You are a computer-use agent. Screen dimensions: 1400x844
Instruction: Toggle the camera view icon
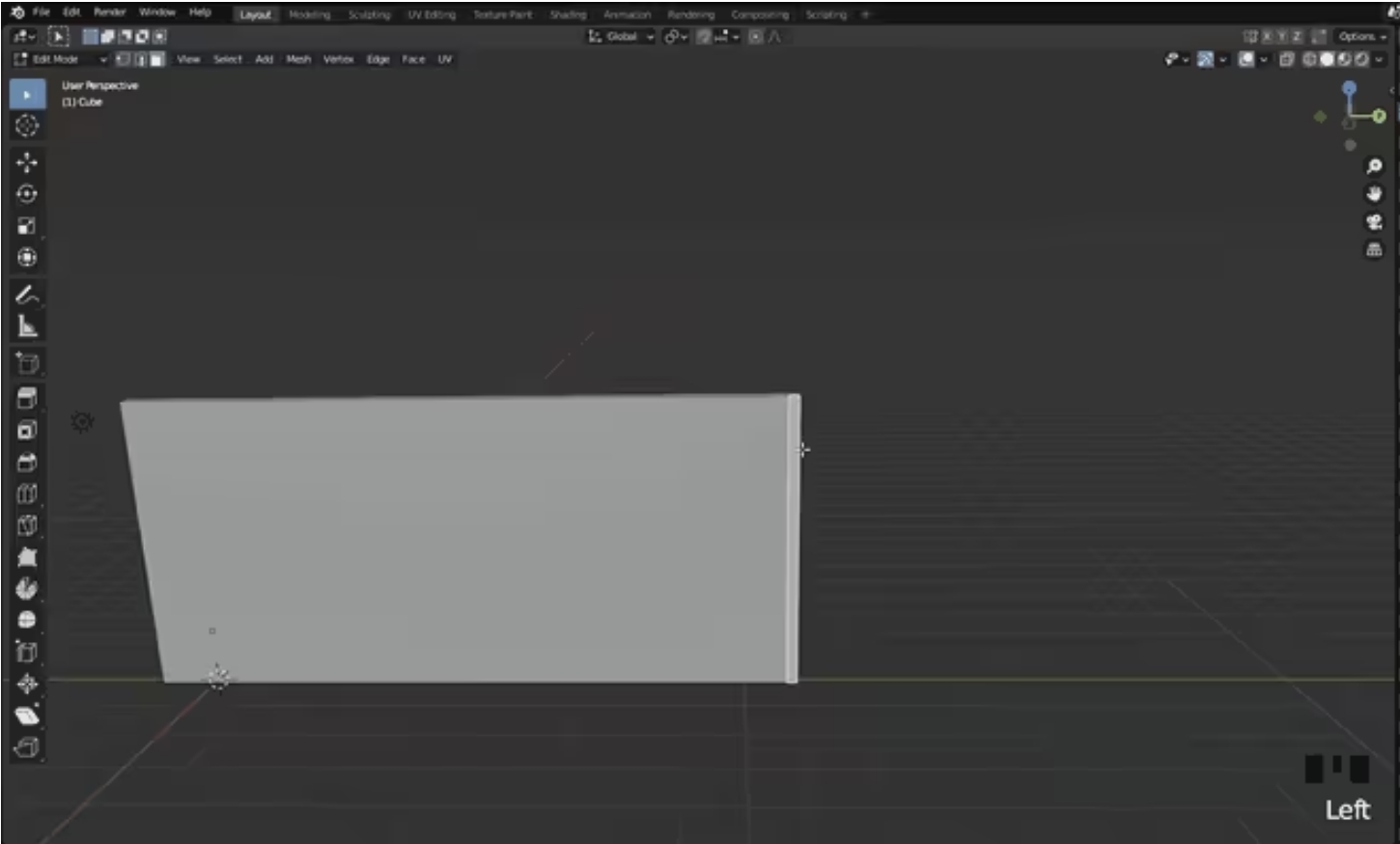coord(1374,222)
